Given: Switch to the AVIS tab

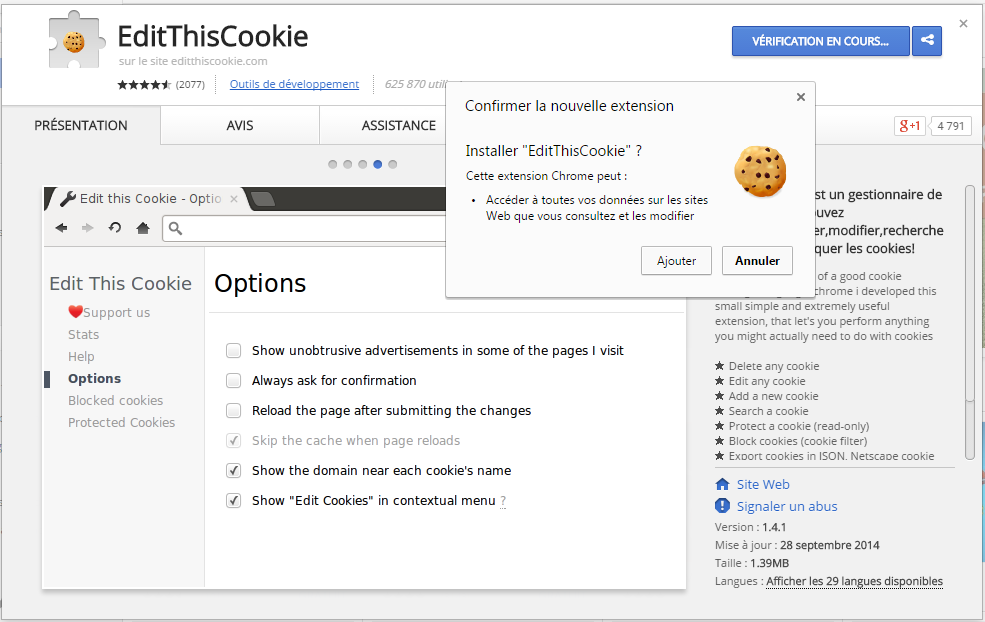Looking at the screenshot, I should point(240,126).
